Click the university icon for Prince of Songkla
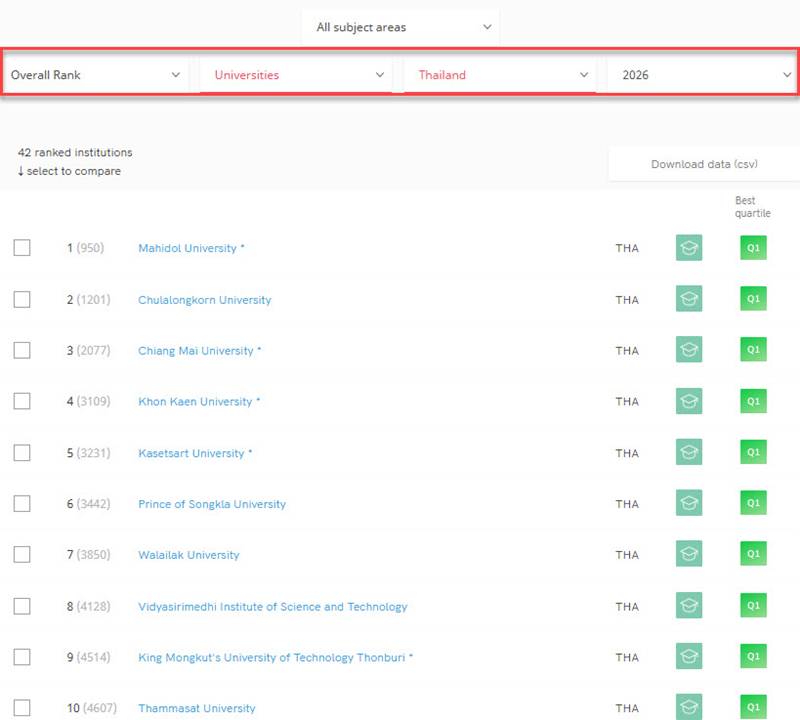Image resolution: width=800 pixels, height=720 pixels. point(688,504)
